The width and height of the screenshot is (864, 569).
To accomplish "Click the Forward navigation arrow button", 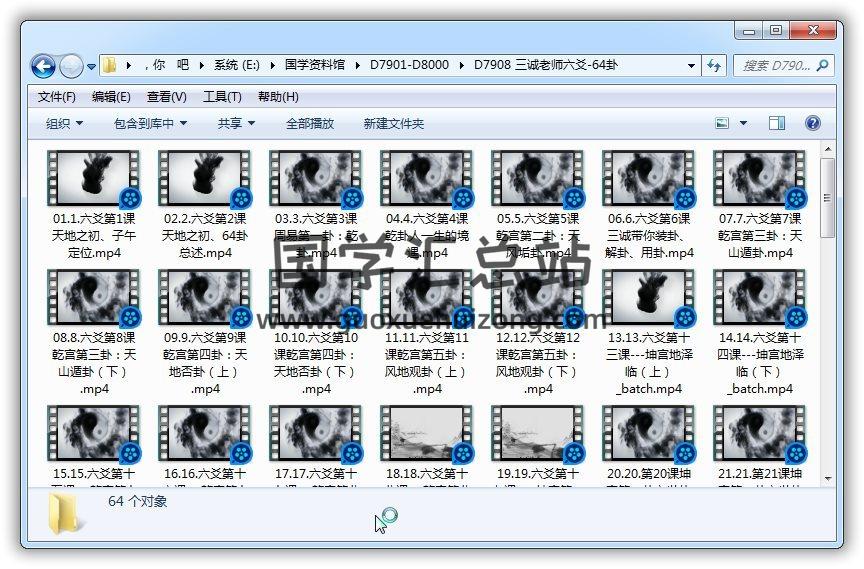I will 71,66.
